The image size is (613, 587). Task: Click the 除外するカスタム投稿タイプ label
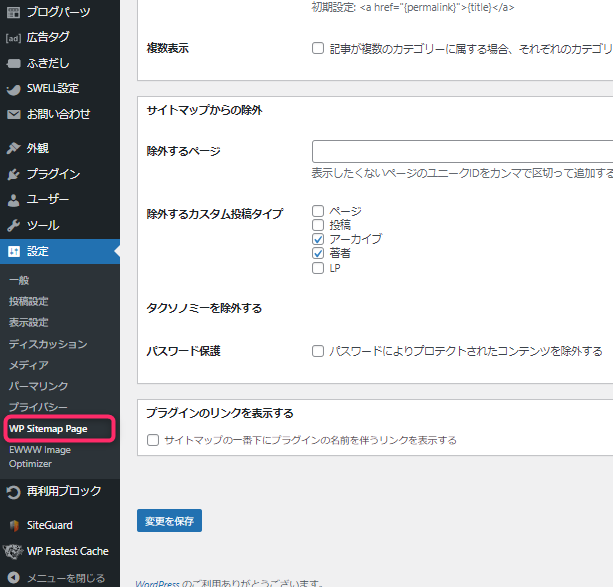[x=214, y=214]
